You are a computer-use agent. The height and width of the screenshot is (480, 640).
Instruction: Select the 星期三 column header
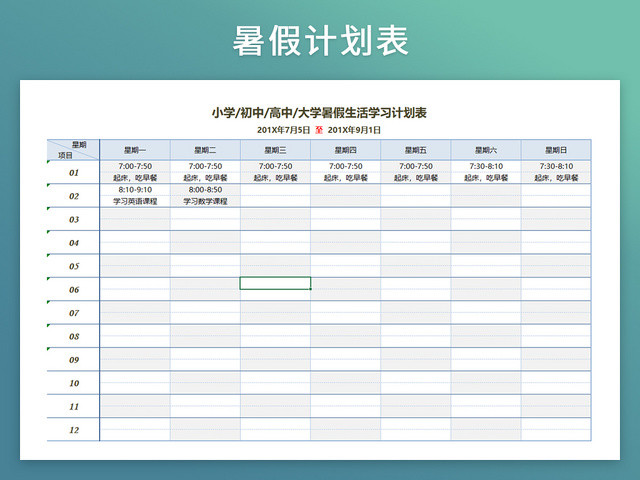[276, 150]
